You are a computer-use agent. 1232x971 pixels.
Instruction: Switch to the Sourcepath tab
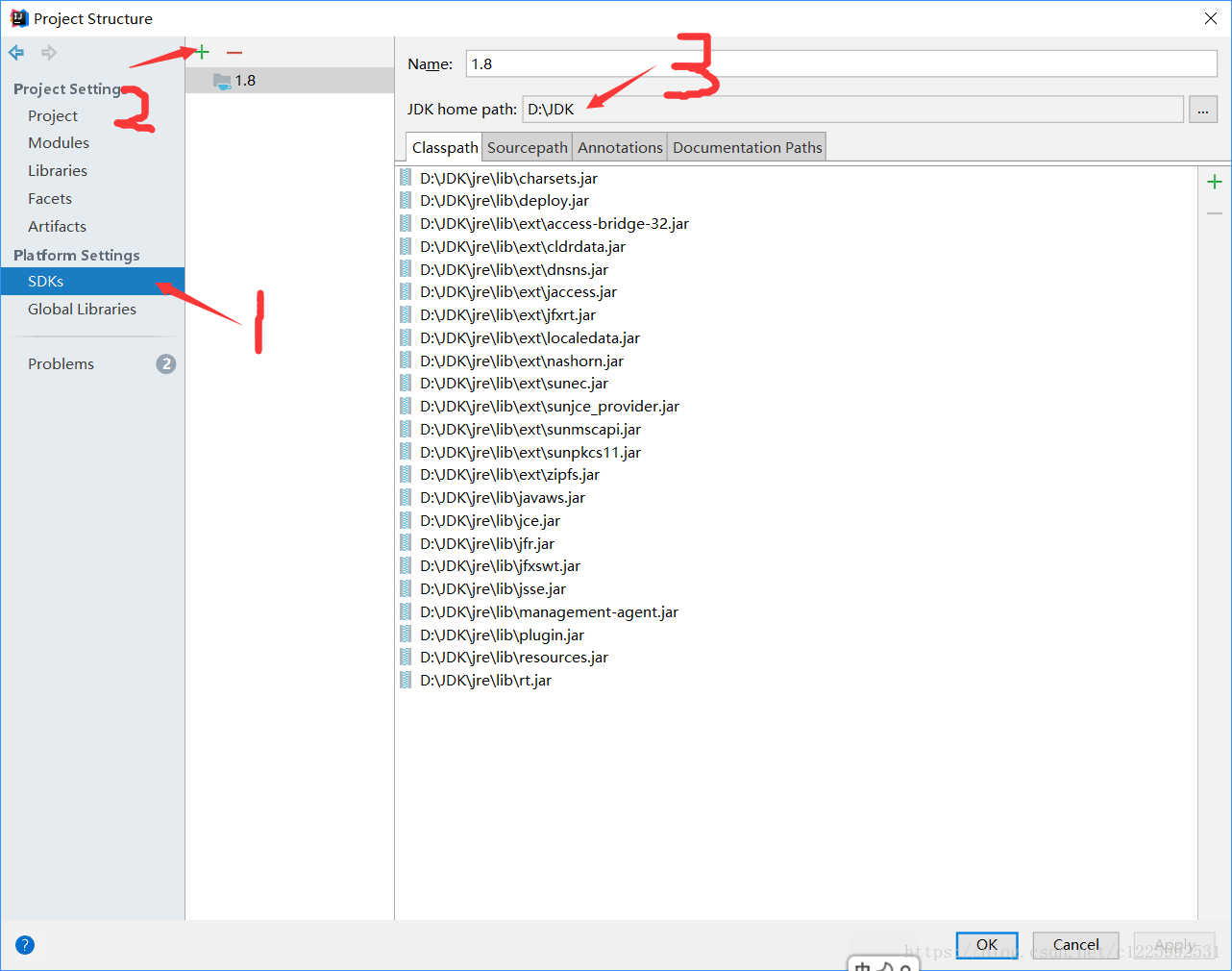(527, 147)
